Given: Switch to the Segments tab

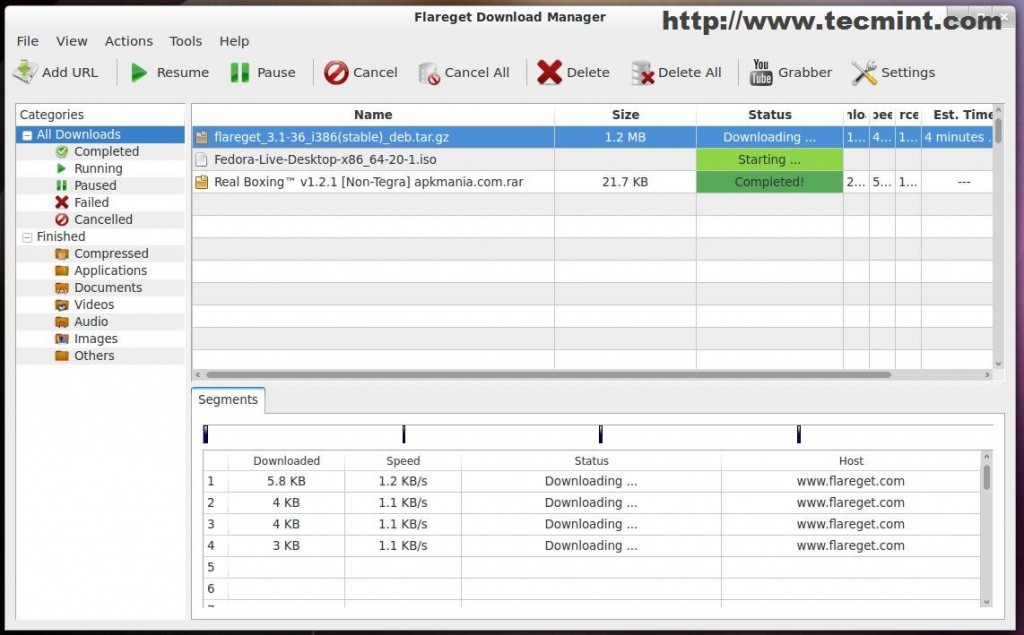Looking at the screenshot, I should 228,399.
